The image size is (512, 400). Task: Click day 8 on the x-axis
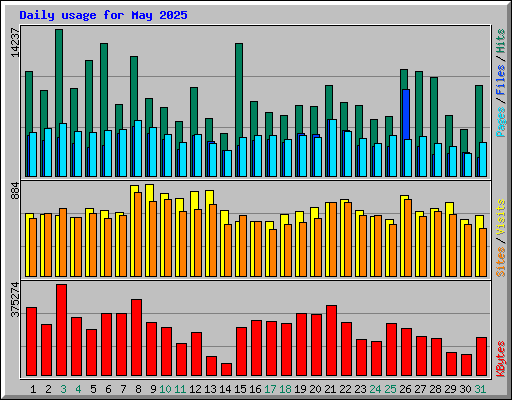pyautogui.click(x=138, y=389)
